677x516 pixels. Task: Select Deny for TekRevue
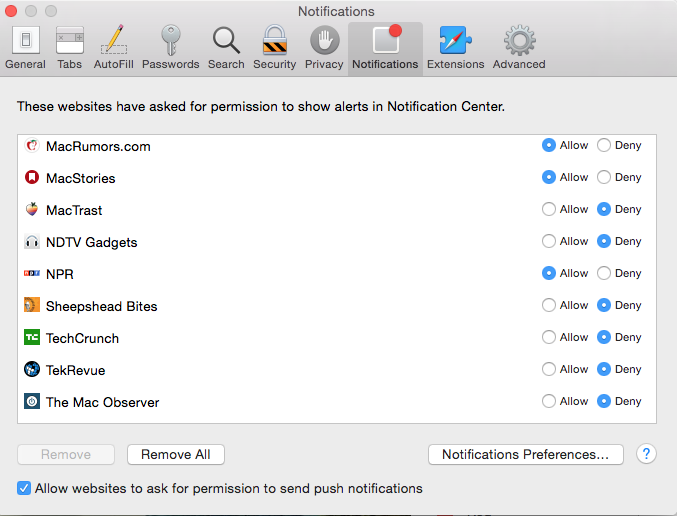click(x=604, y=369)
